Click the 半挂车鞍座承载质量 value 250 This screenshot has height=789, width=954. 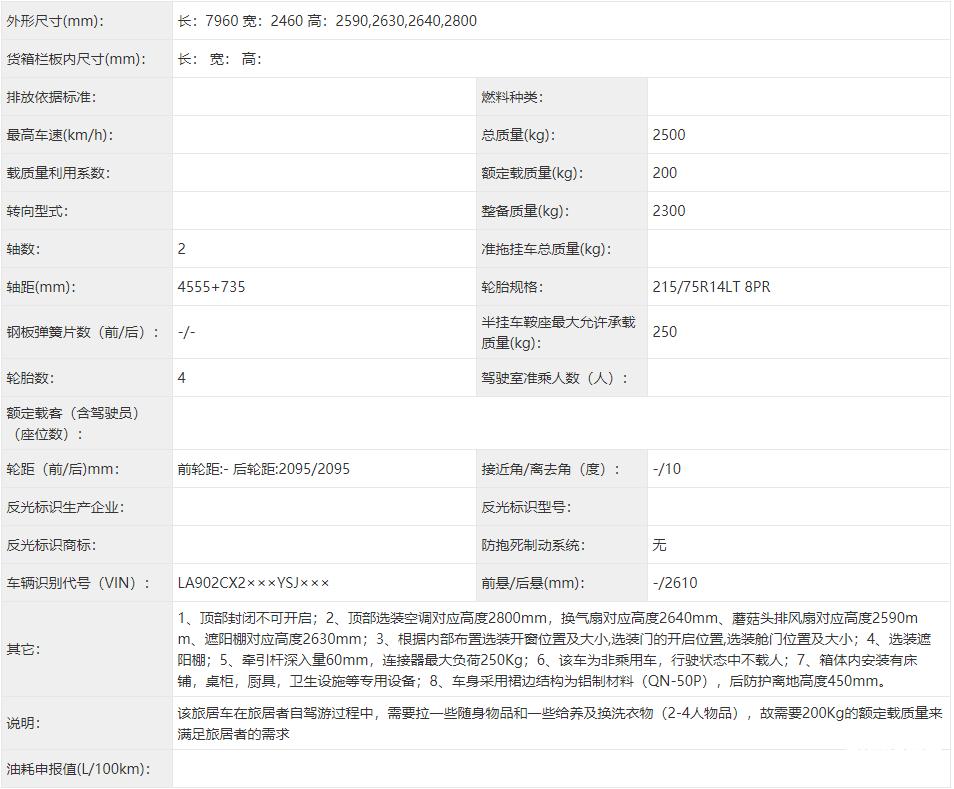(x=663, y=331)
